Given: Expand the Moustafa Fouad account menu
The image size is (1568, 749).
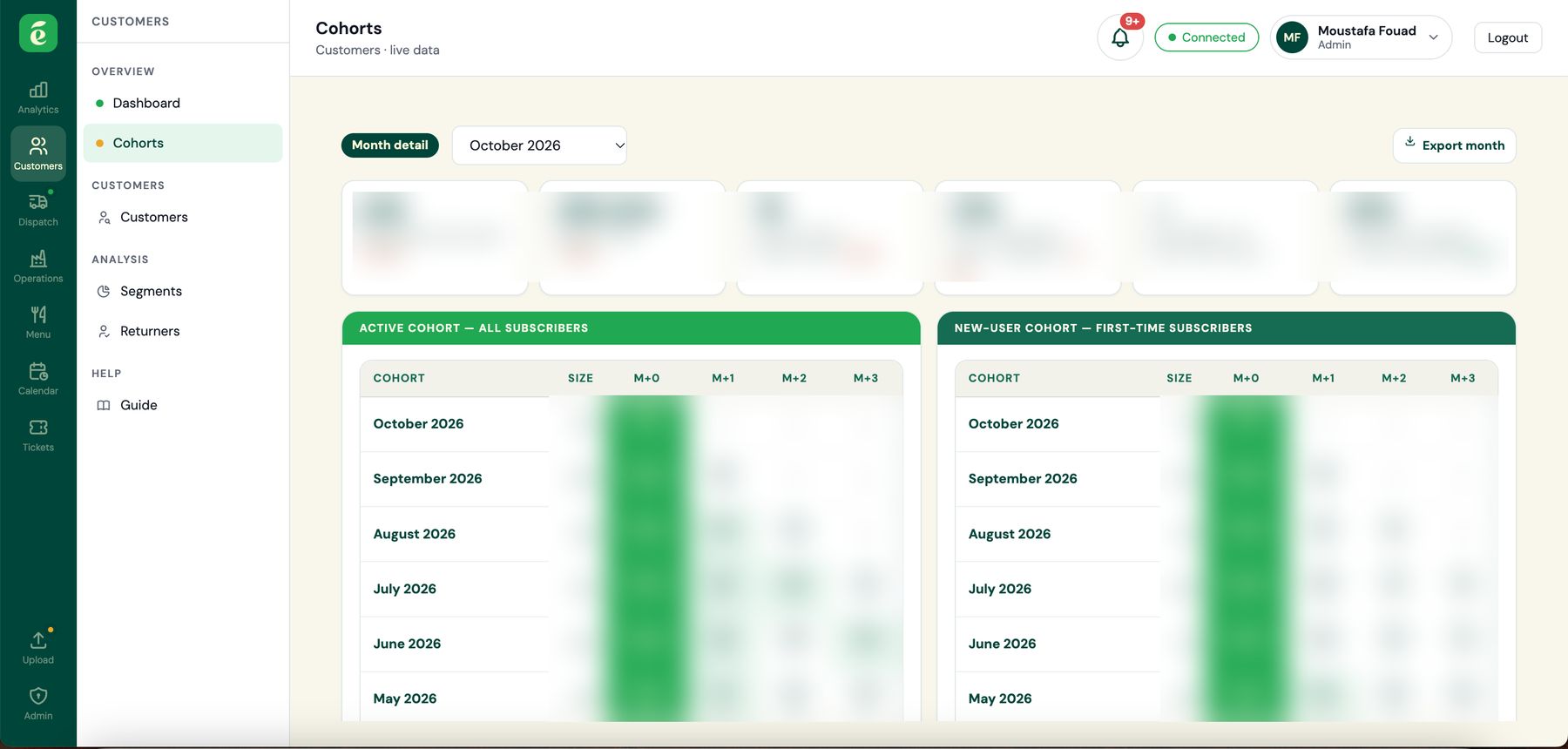Looking at the screenshot, I should [x=1361, y=37].
